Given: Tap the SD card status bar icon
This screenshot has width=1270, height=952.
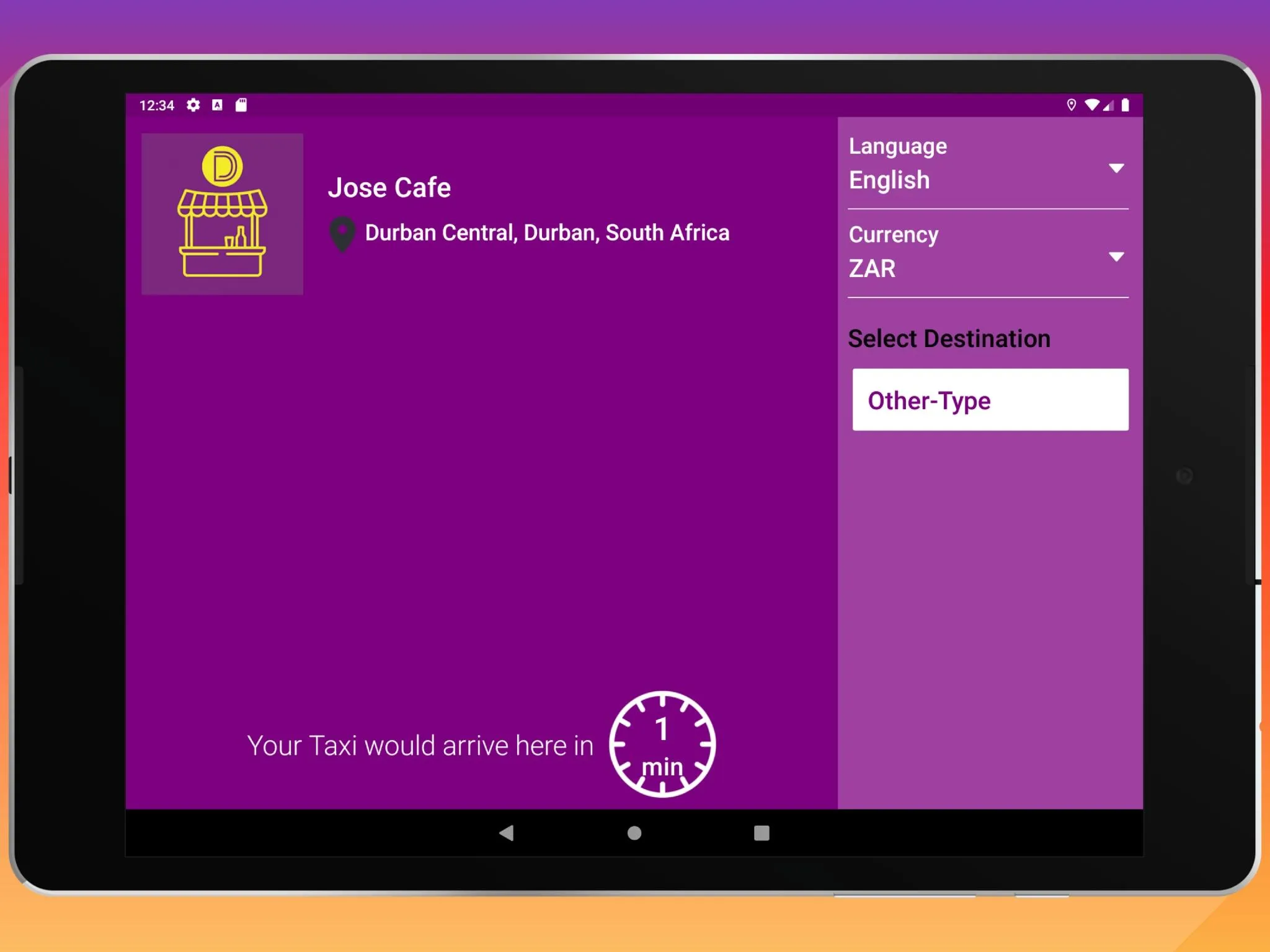Looking at the screenshot, I should point(241,105).
